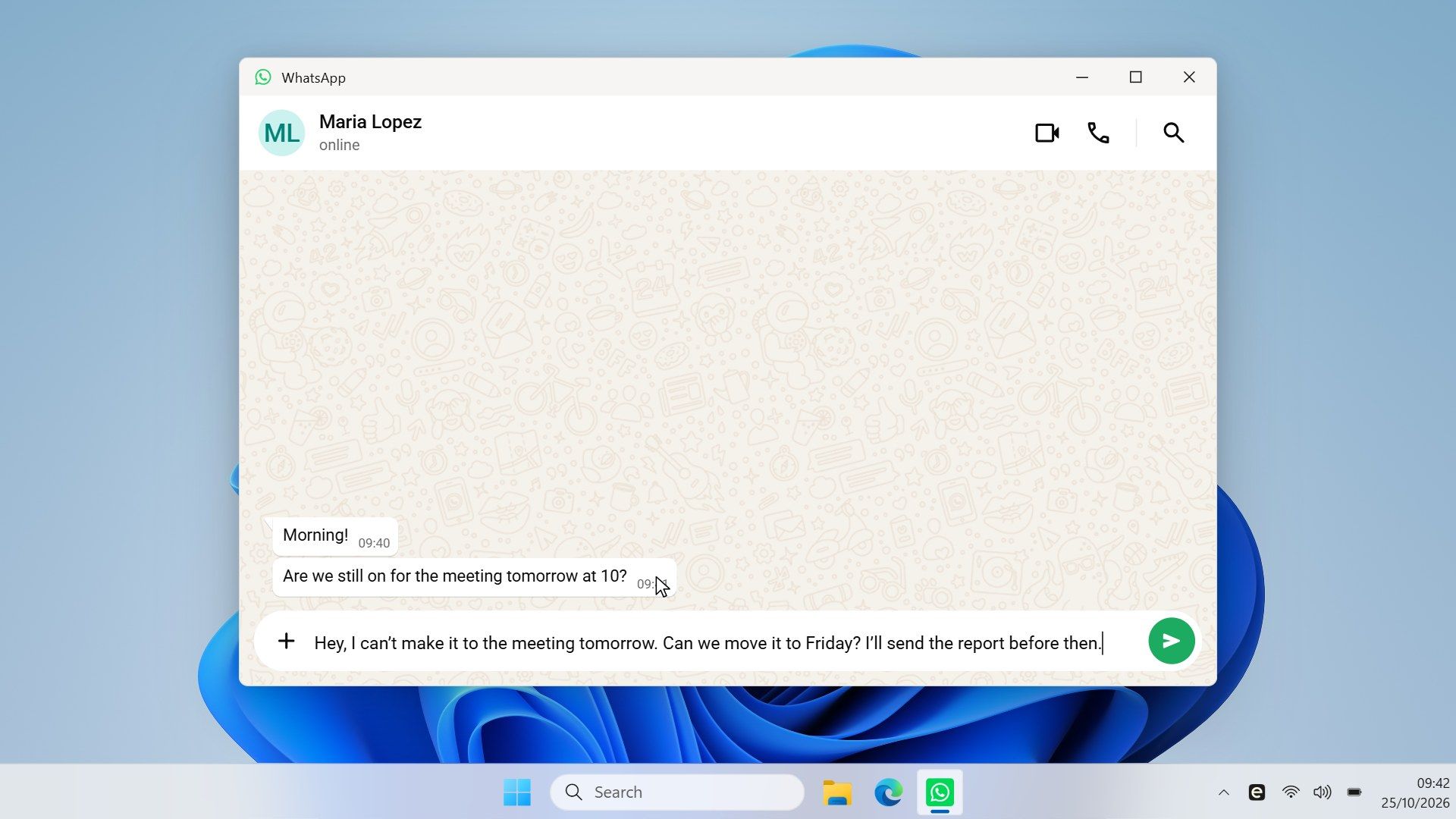The image size is (1456, 819).
Task: Open the Windows Start menu
Action: [517, 792]
